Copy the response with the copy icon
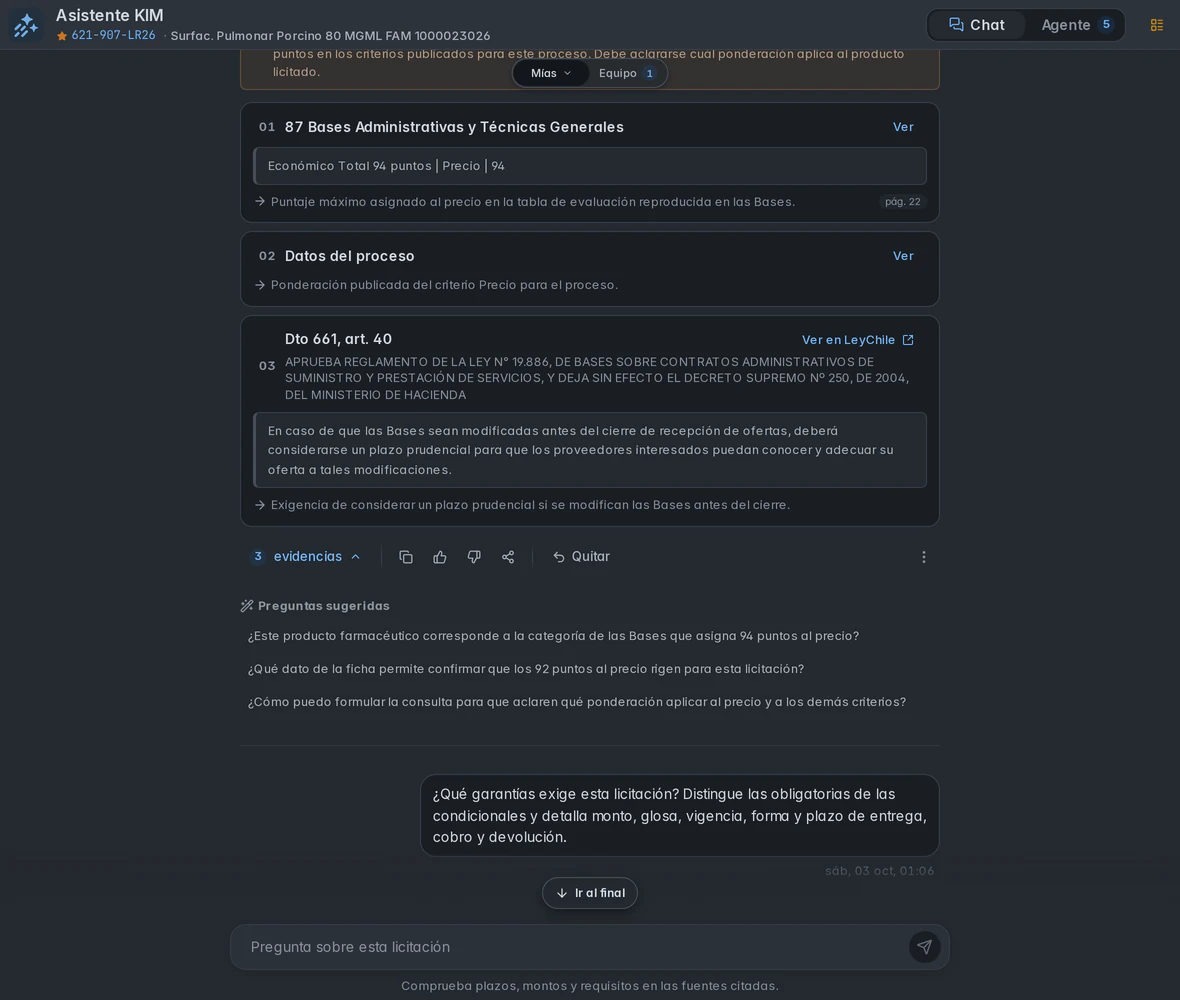 406,557
